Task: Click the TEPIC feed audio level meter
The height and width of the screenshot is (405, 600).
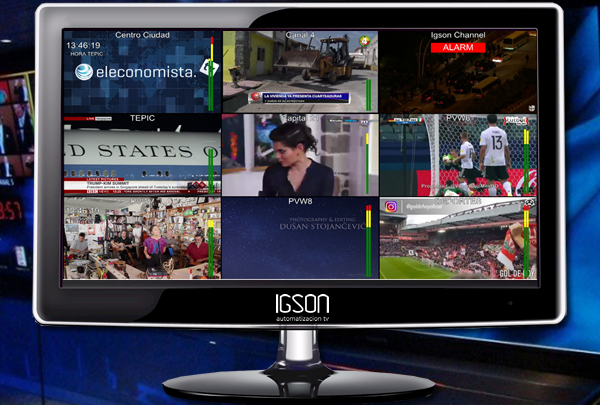Action: pyautogui.click(x=211, y=171)
